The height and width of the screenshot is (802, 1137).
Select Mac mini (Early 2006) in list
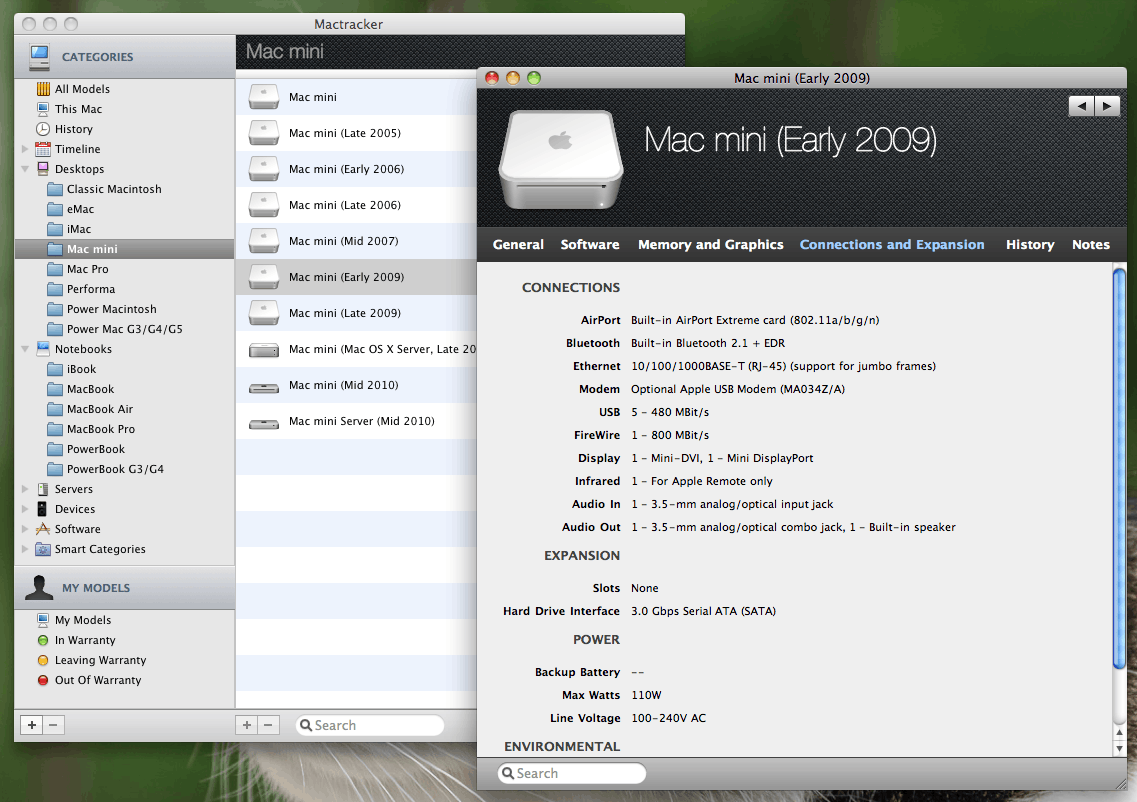click(x=356, y=169)
